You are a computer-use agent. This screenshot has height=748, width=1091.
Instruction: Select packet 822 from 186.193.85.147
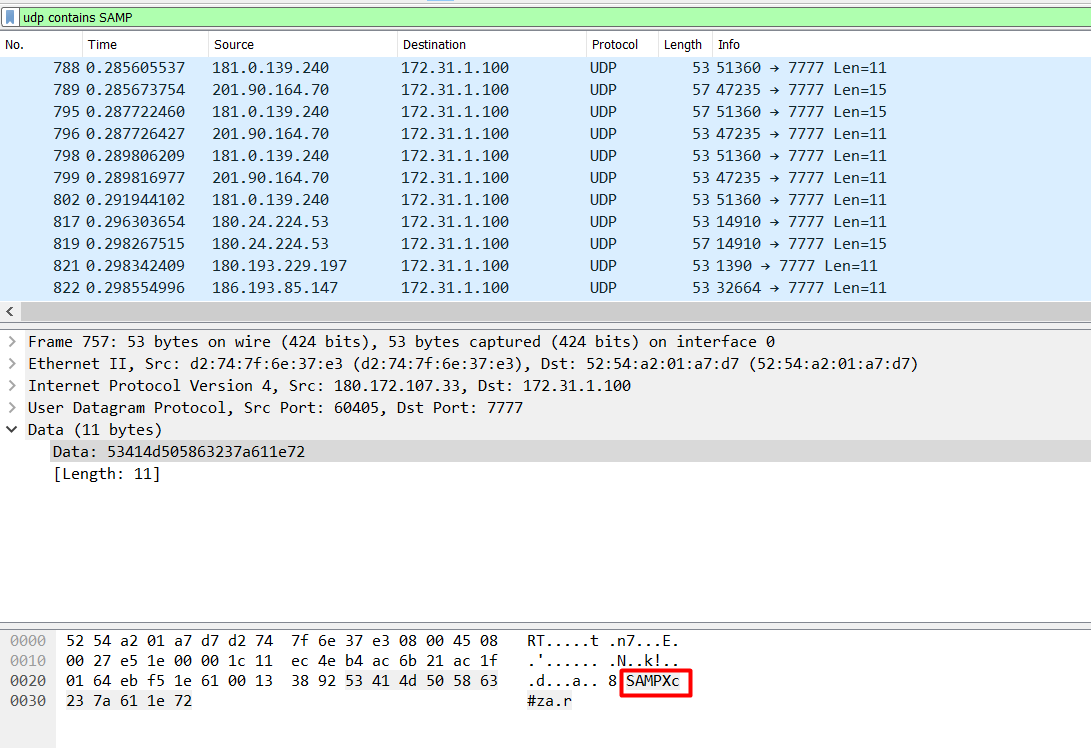point(546,287)
